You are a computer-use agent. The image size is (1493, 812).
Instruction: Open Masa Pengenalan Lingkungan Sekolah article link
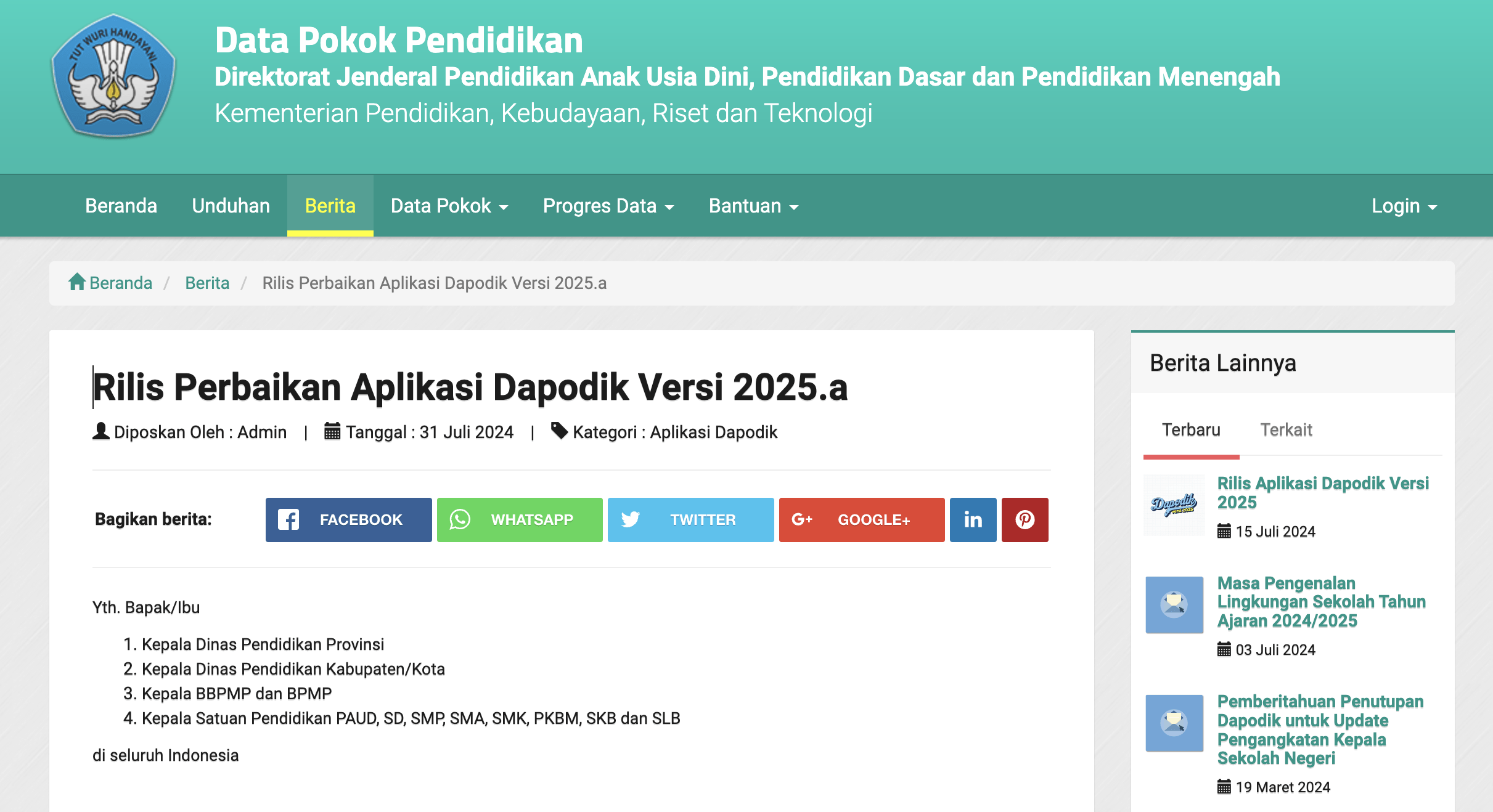point(1322,602)
